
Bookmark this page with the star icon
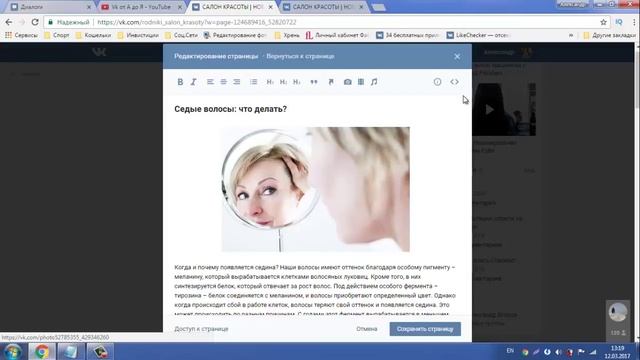(x=603, y=22)
